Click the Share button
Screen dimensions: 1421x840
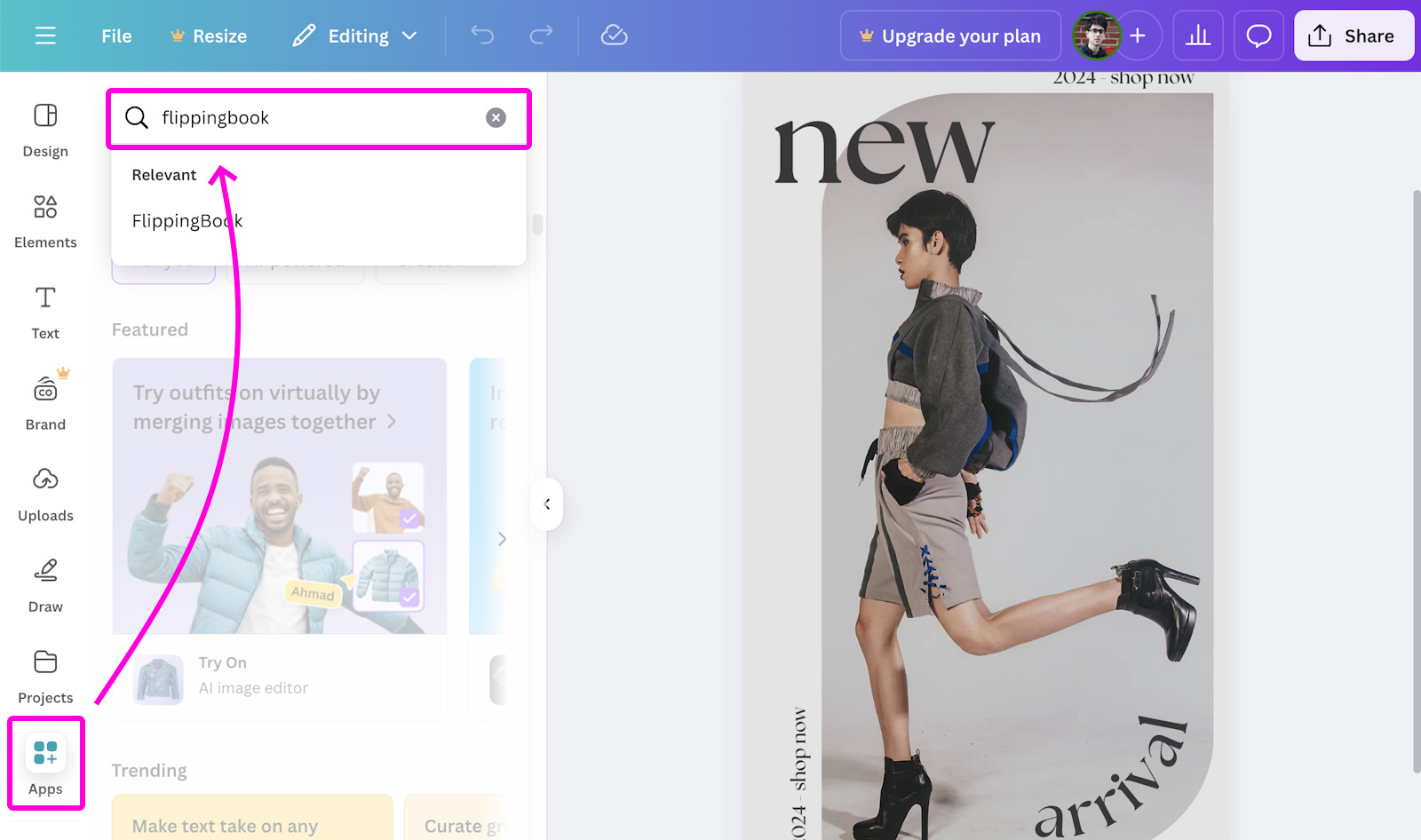pyautogui.click(x=1354, y=36)
